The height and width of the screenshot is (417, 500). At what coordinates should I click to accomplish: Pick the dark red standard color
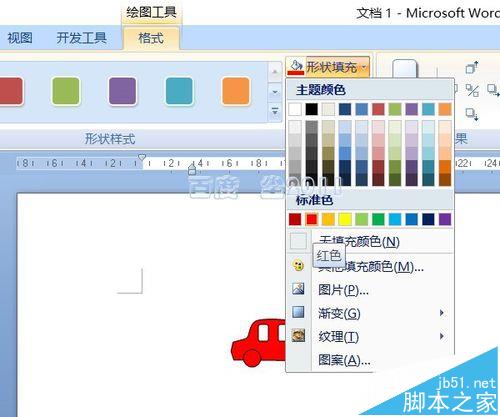[295, 219]
